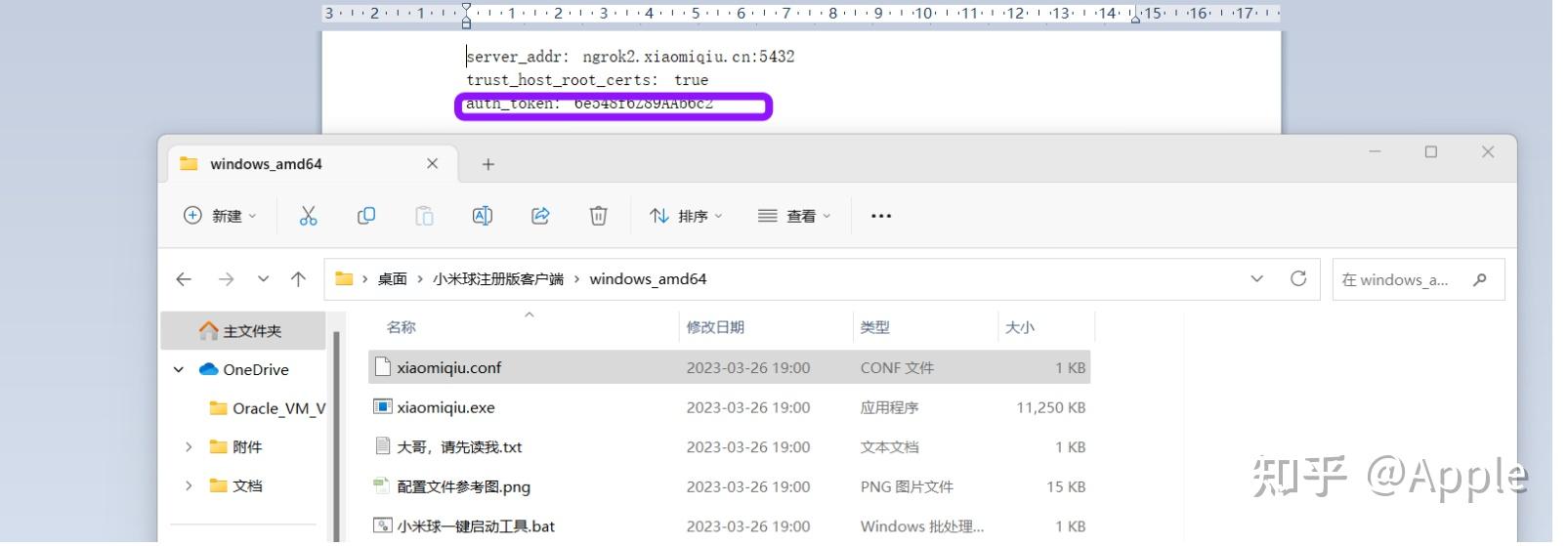Expand the 附件 folder chevron
1568x546 pixels.
[189, 447]
